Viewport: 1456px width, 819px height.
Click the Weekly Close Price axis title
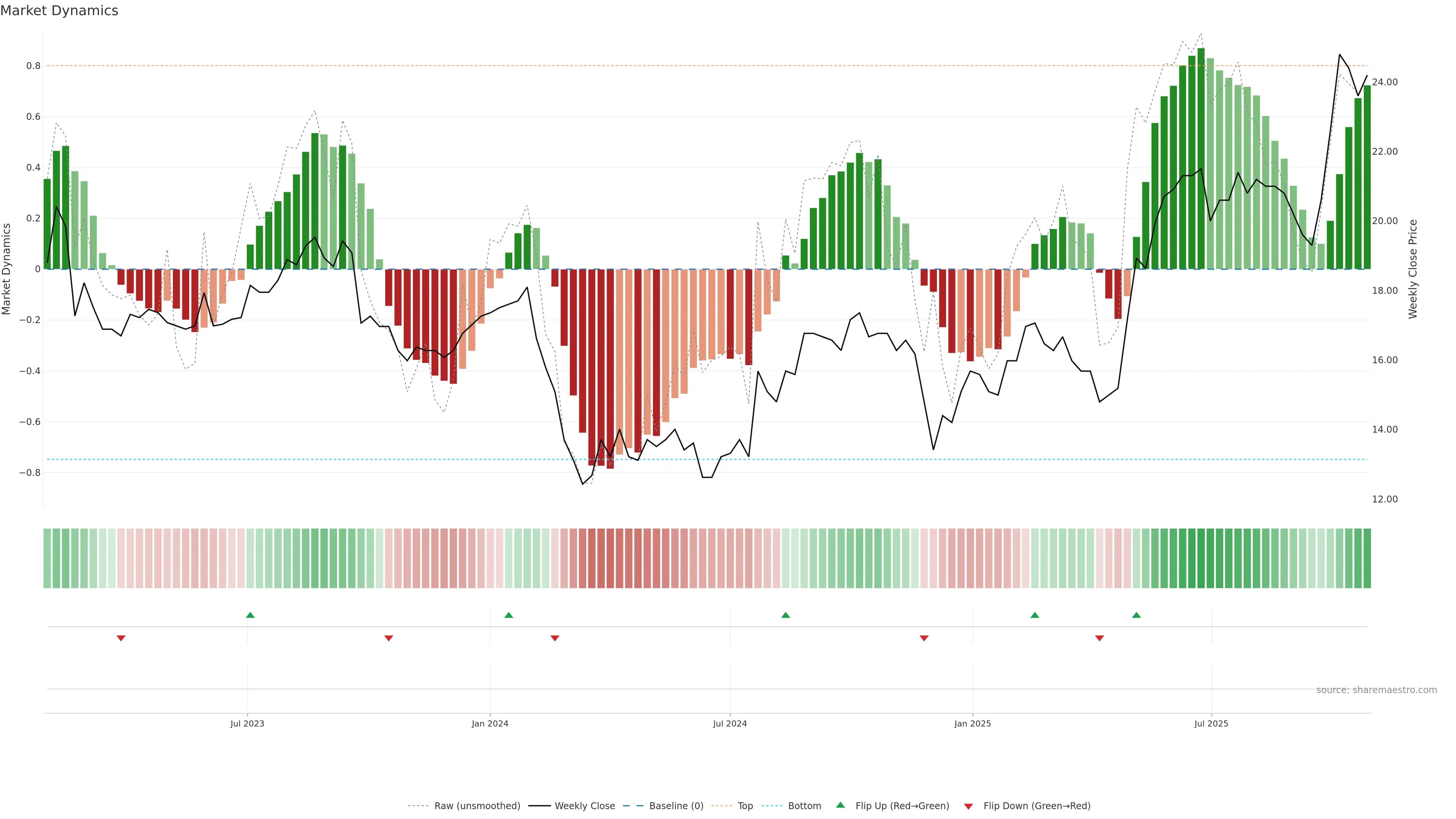[x=1413, y=269]
